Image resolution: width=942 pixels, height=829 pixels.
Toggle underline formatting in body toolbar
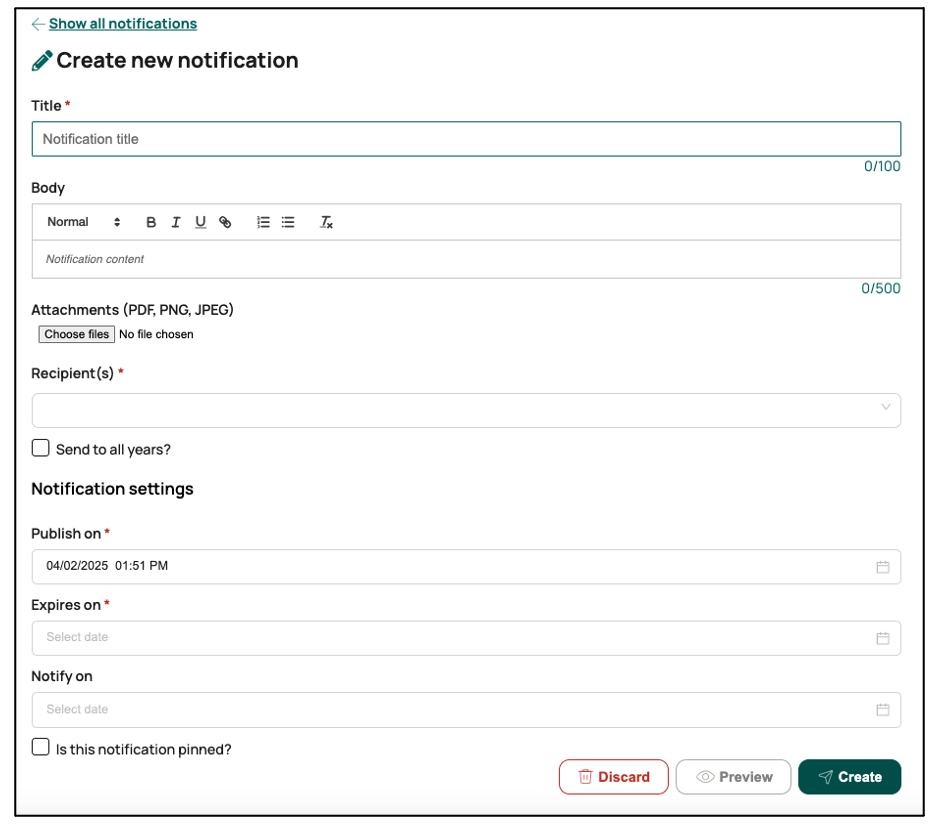point(200,222)
